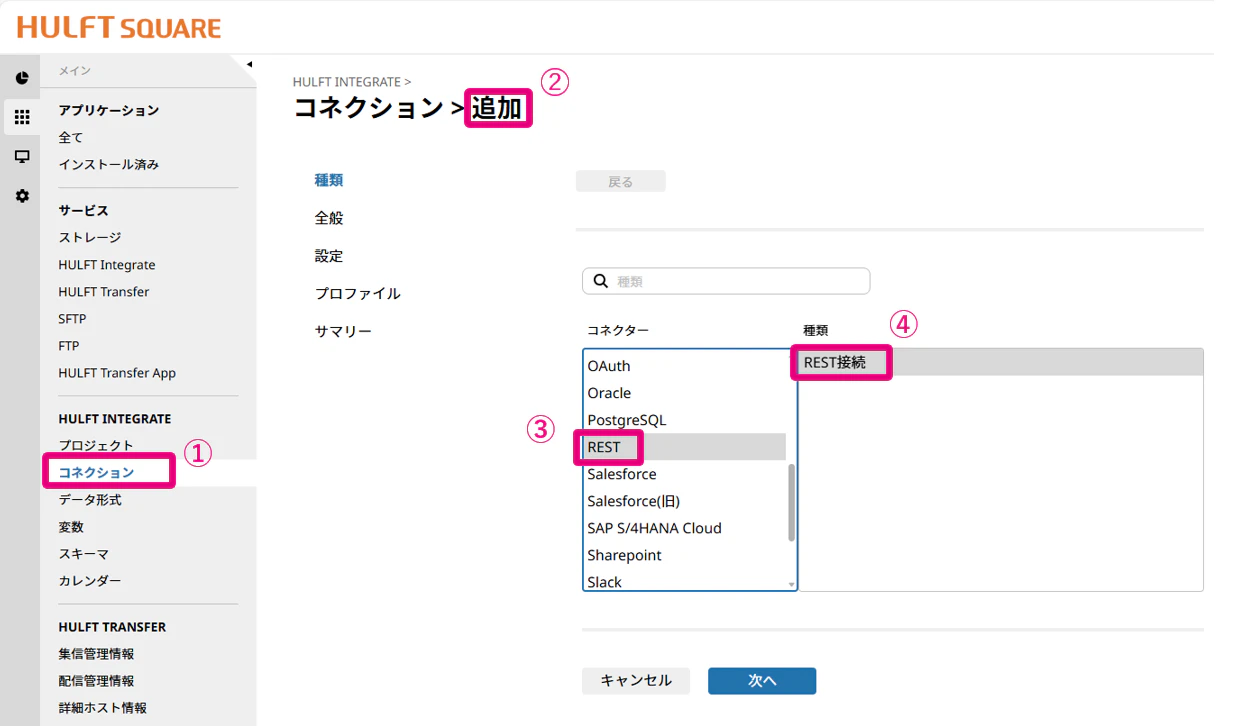Click the connector list scroll-down arrow
The image size is (1248, 726).
pos(792,584)
